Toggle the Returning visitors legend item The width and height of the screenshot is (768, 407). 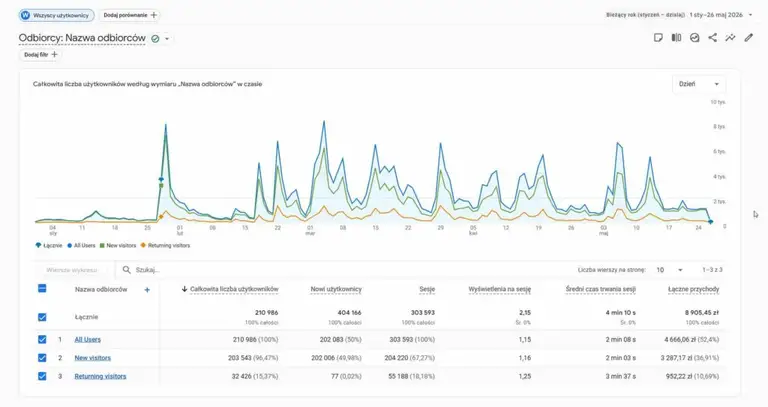(x=165, y=245)
